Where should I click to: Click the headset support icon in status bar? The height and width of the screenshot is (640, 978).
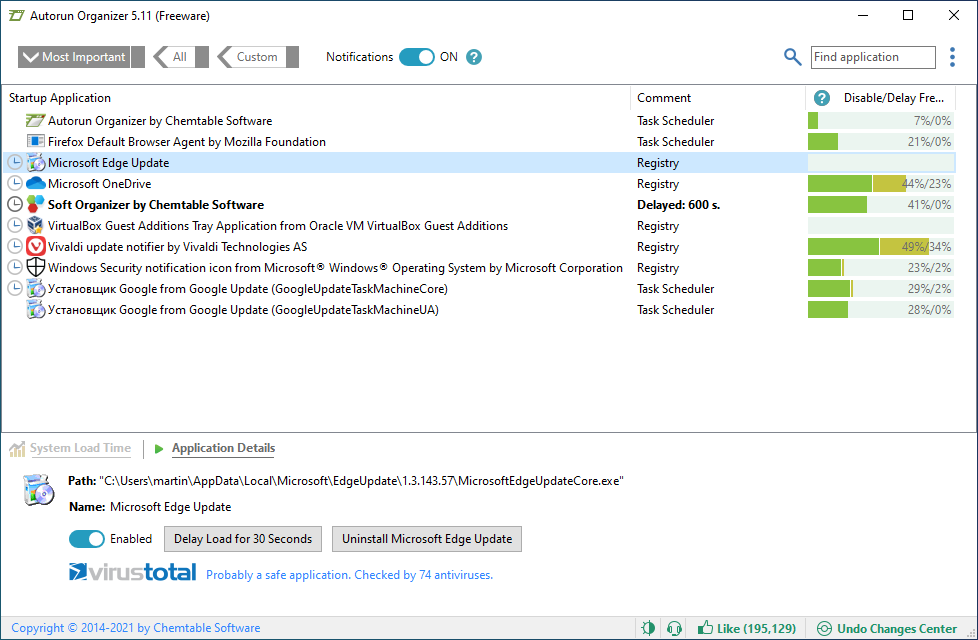674,628
